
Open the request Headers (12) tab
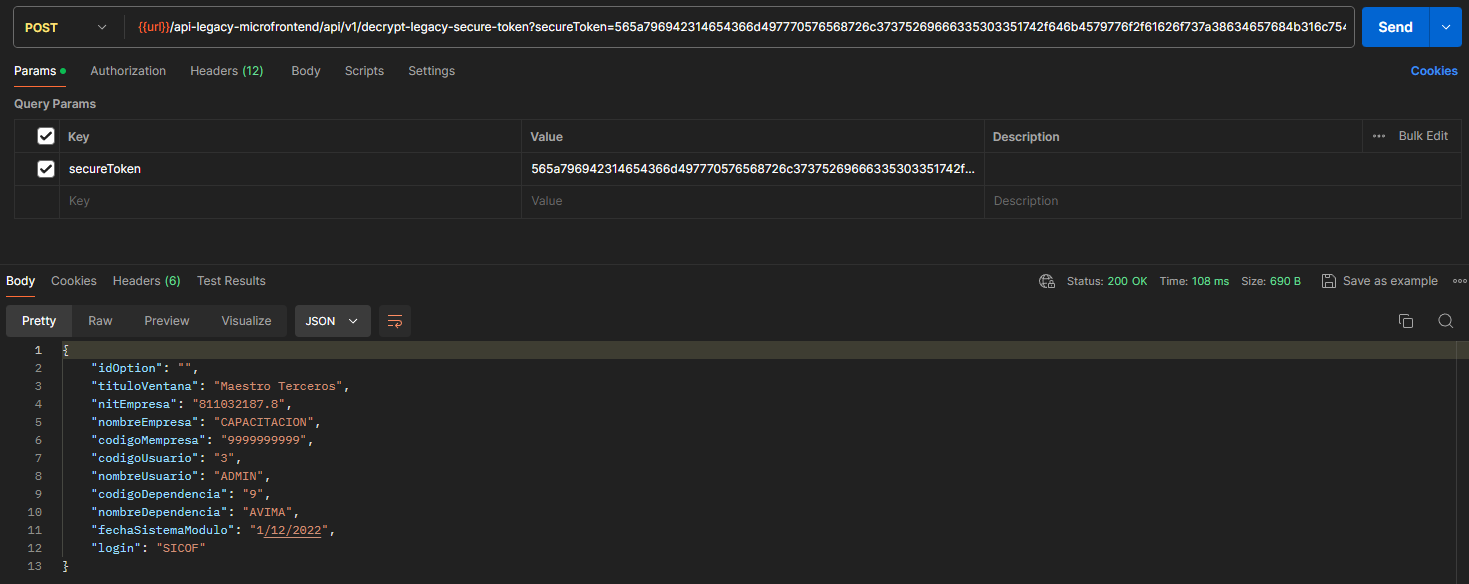point(226,71)
